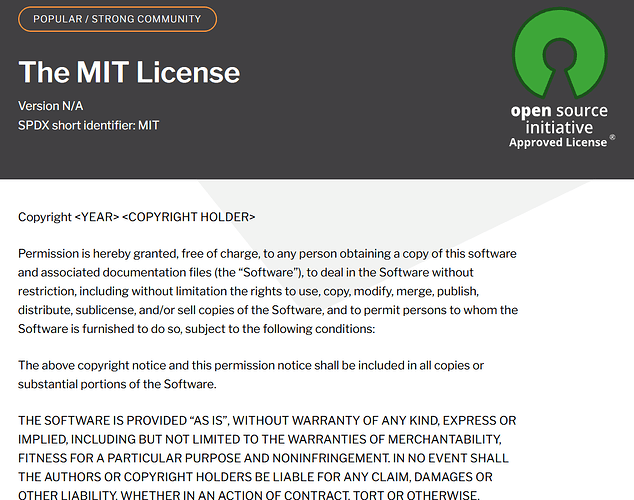Image resolution: width=634 pixels, height=500 pixels.
Task: Click the paragraph starting 'The above copyright notice'
Action: click(x=251, y=375)
